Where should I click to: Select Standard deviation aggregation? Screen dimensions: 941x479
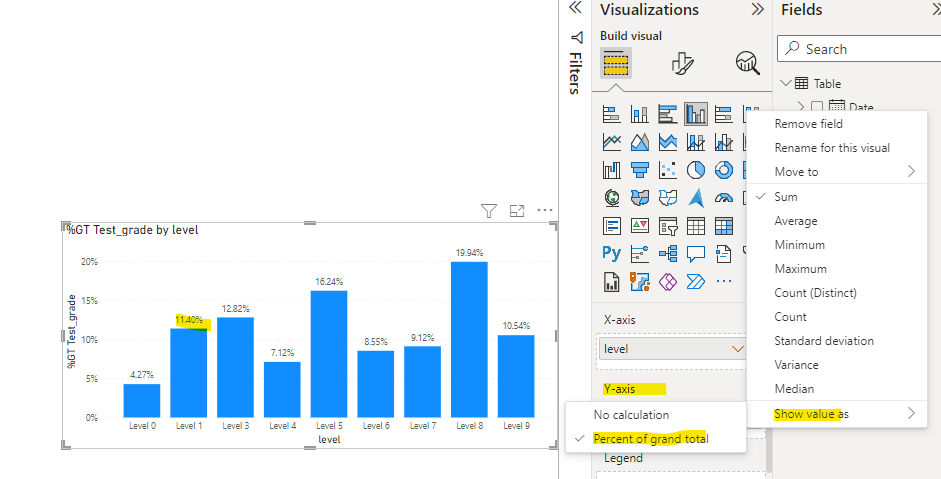click(x=836, y=341)
